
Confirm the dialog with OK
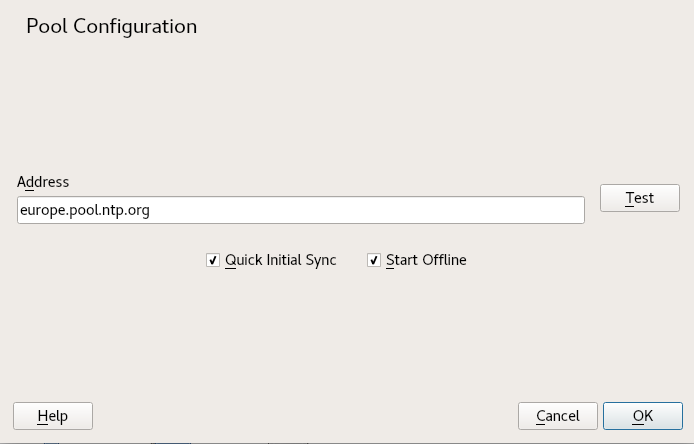(642, 416)
